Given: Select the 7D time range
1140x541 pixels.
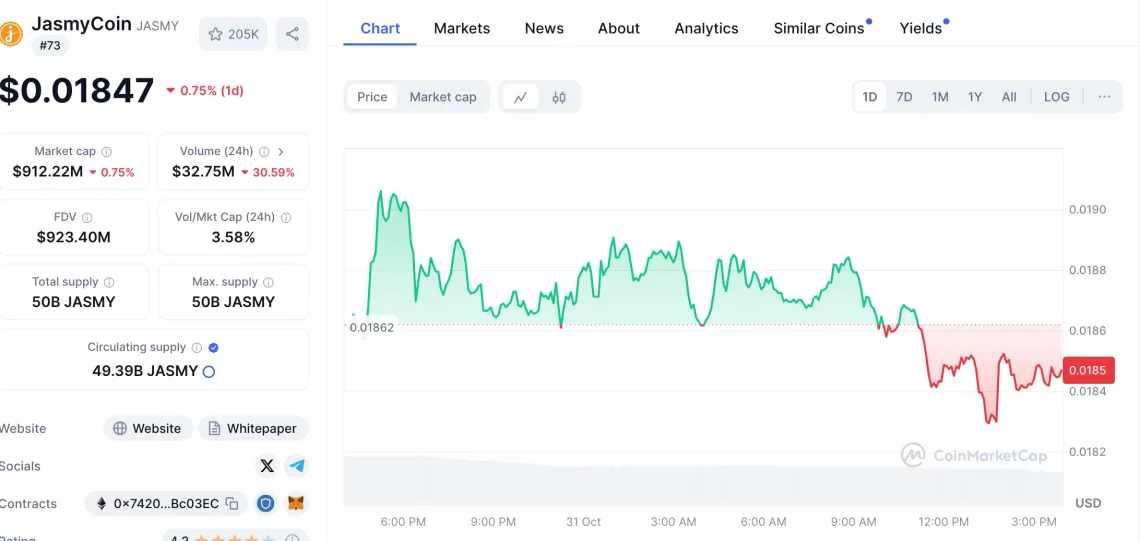Looking at the screenshot, I should coord(904,97).
